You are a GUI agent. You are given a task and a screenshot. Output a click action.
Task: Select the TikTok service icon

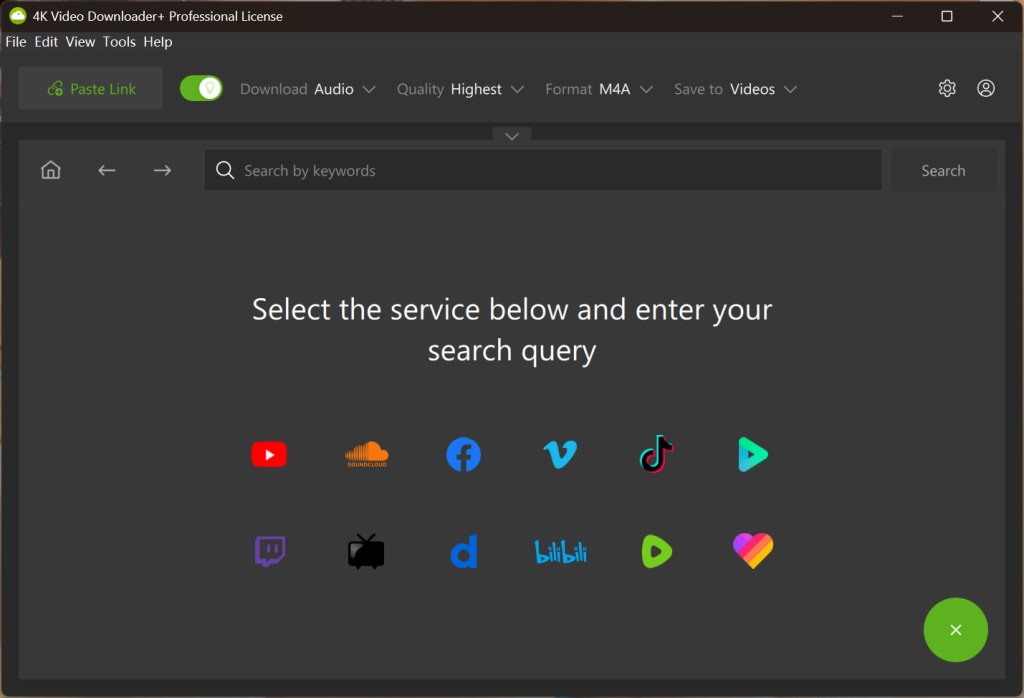coord(657,454)
